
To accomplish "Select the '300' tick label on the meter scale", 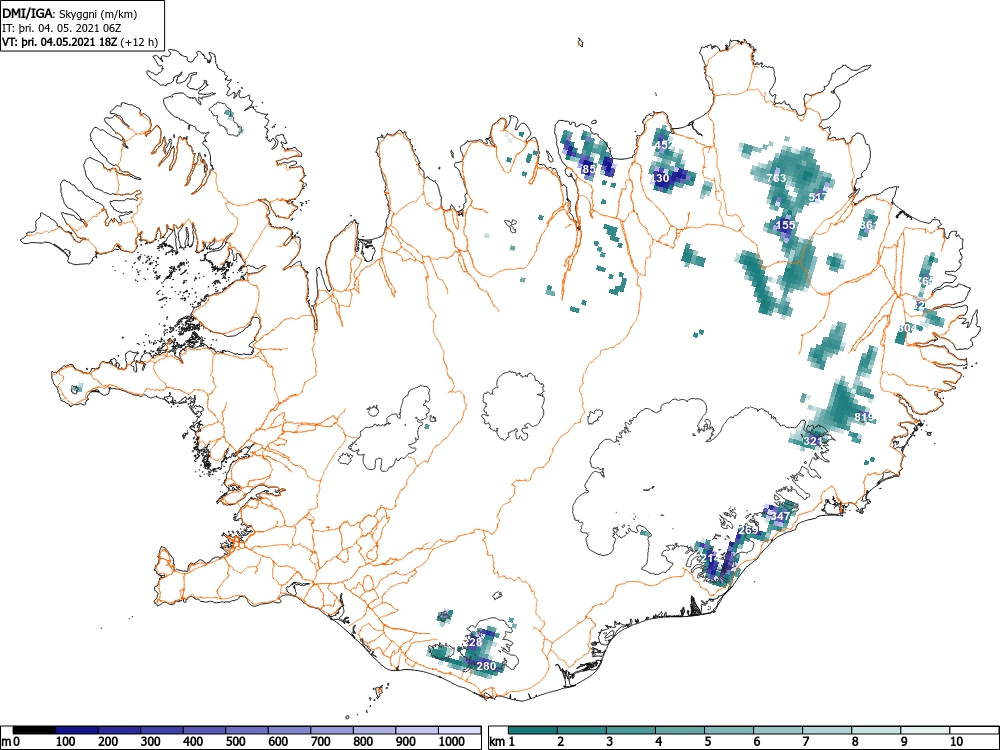I will [x=151, y=742].
